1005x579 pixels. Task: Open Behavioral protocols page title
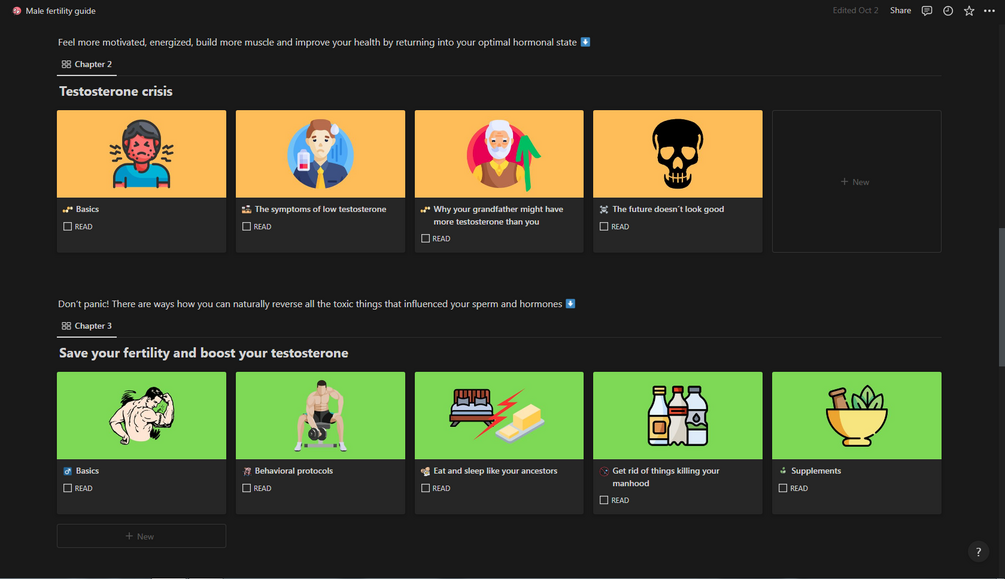(294, 471)
